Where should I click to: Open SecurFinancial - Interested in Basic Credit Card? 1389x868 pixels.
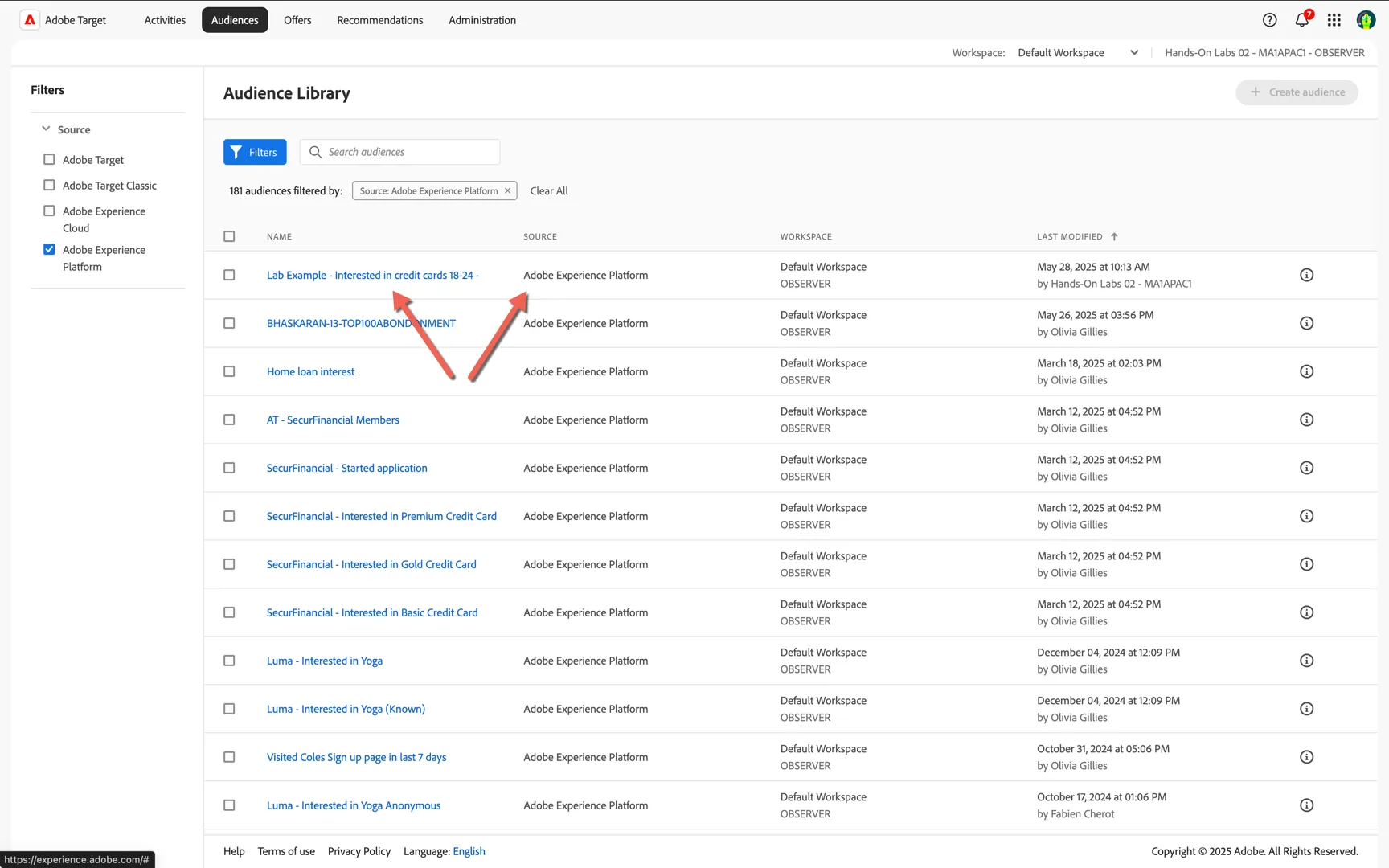[x=372, y=612]
